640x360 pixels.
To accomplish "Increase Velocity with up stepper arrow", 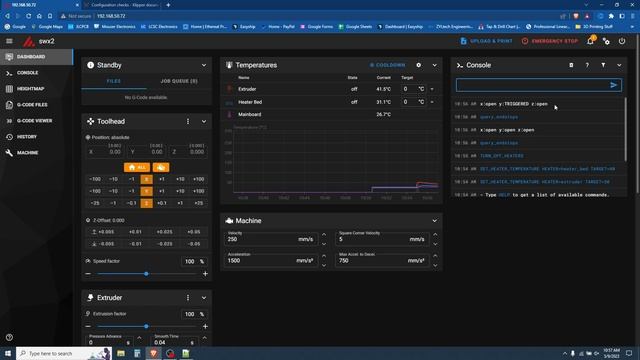I will click(x=324, y=235).
